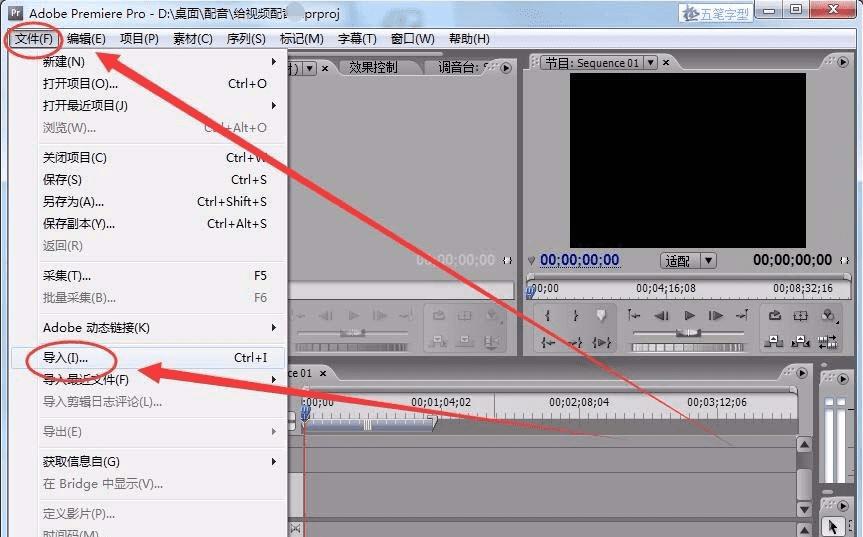Open the 适配 zoom level dropdown
The width and height of the screenshot is (863, 537).
(708, 260)
